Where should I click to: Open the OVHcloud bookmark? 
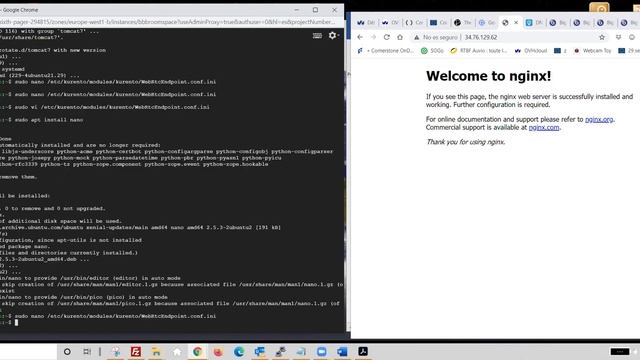pyautogui.click(x=531, y=51)
